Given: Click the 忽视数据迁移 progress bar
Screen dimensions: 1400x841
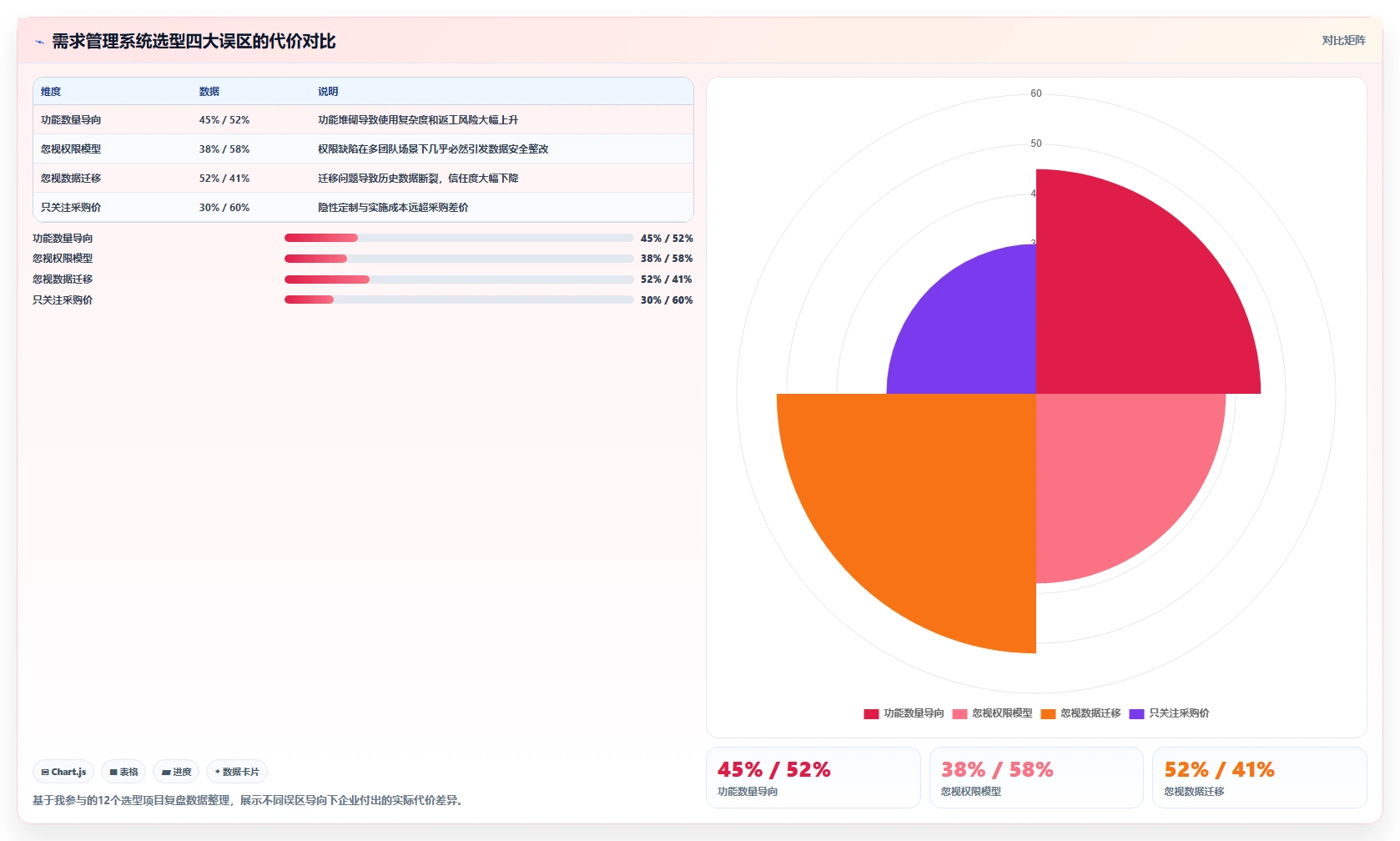Looking at the screenshot, I should pyautogui.click(x=459, y=279).
